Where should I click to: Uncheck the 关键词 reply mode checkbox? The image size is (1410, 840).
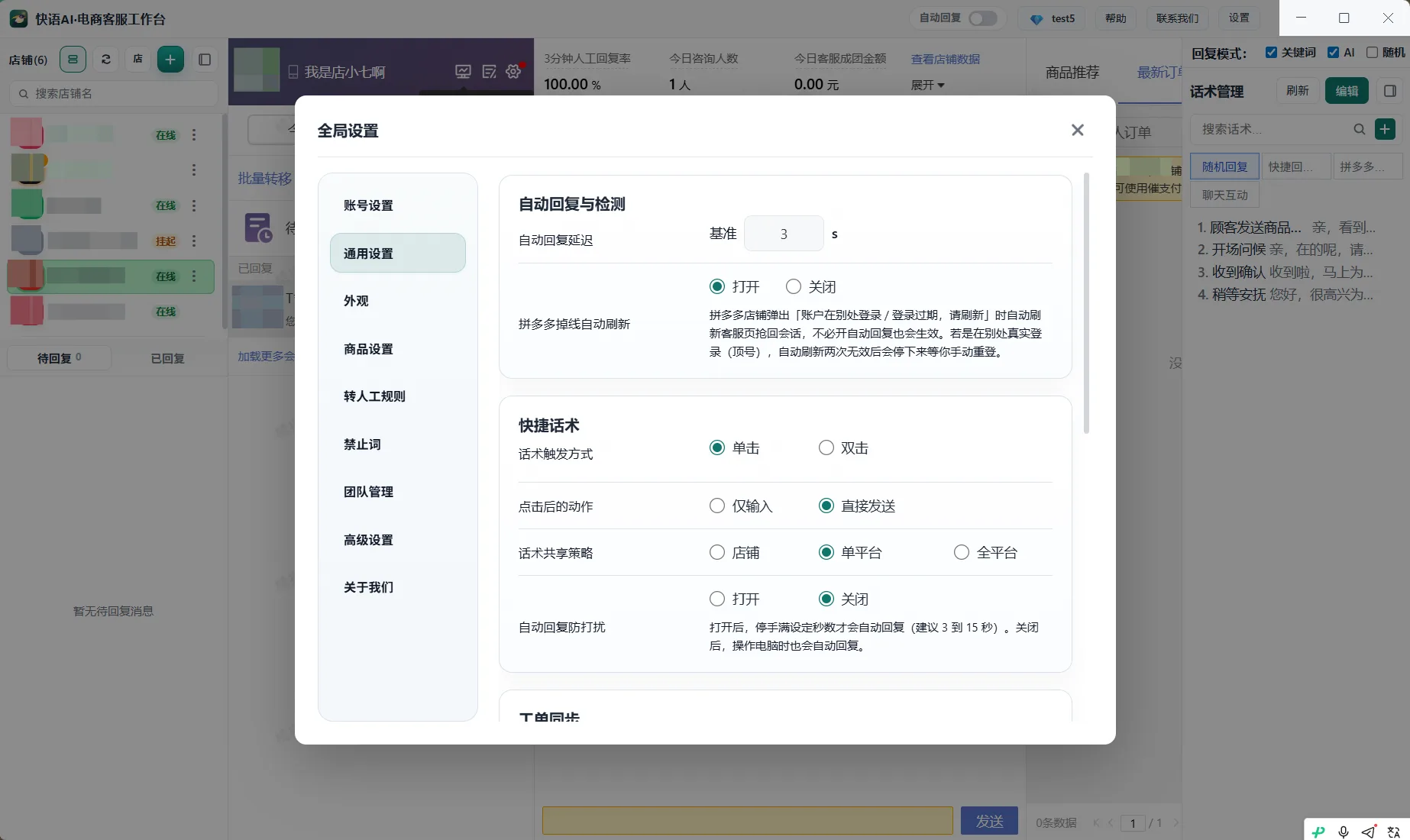(1271, 52)
